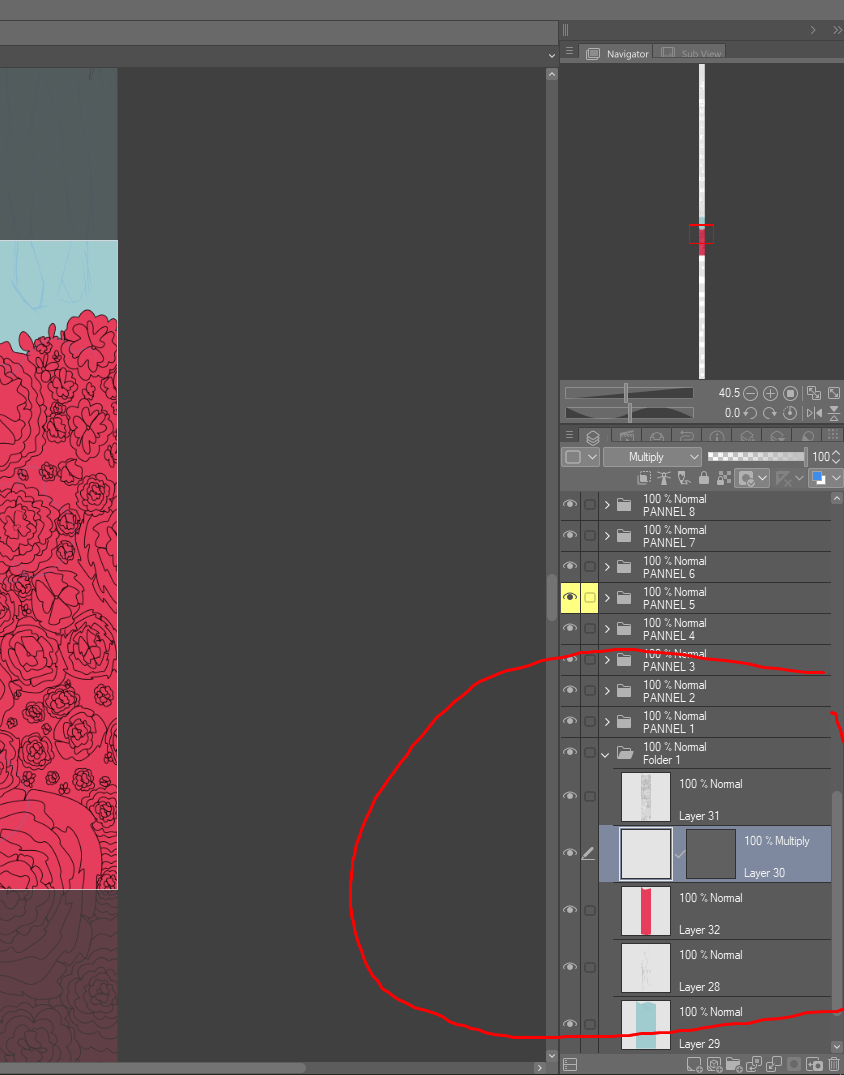844x1075 pixels.
Task: Collapse Folder 1 in layers panel
Action: click(x=605, y=753)
